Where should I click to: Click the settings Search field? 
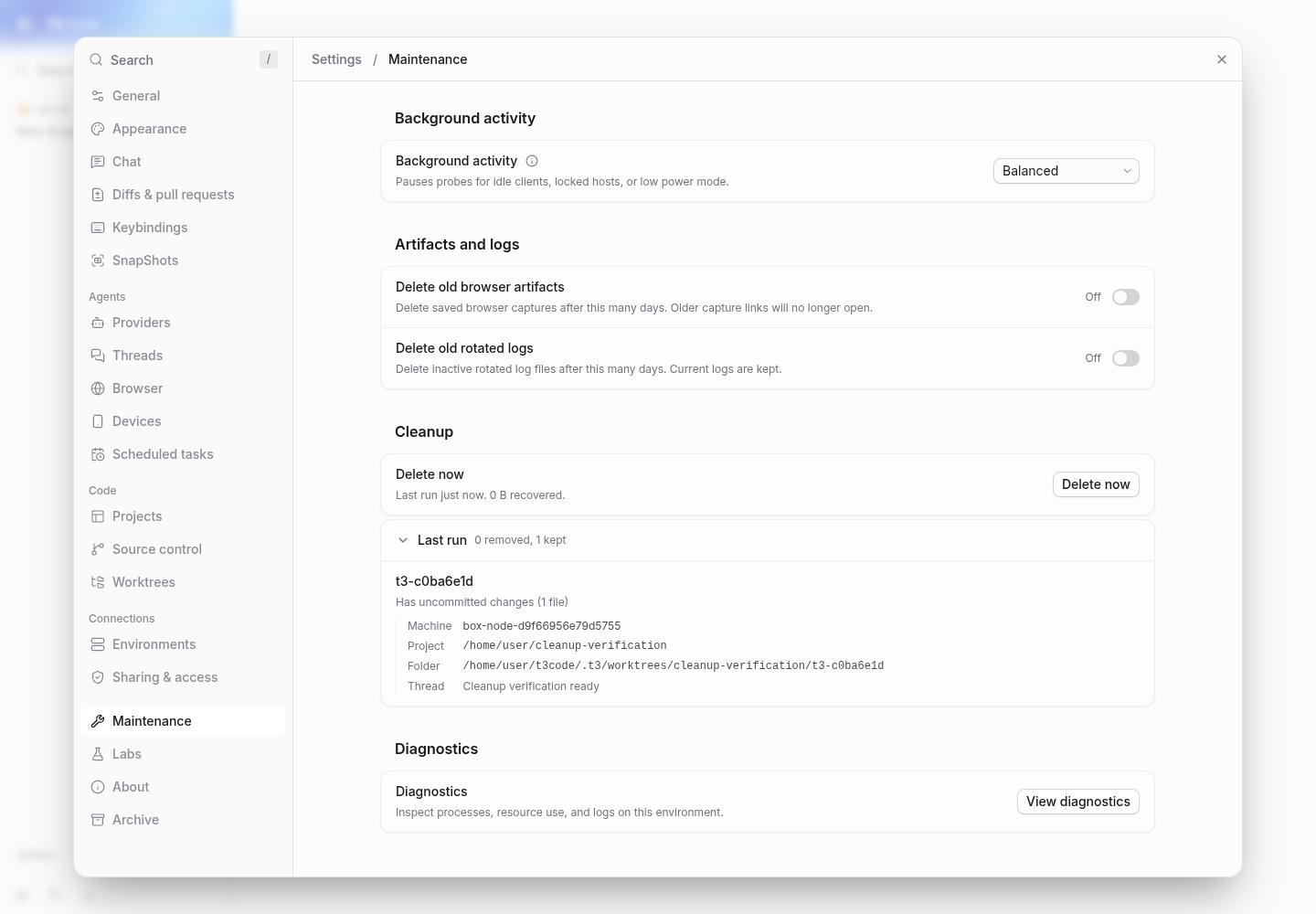pyautogui.click(x=183, y=59)
